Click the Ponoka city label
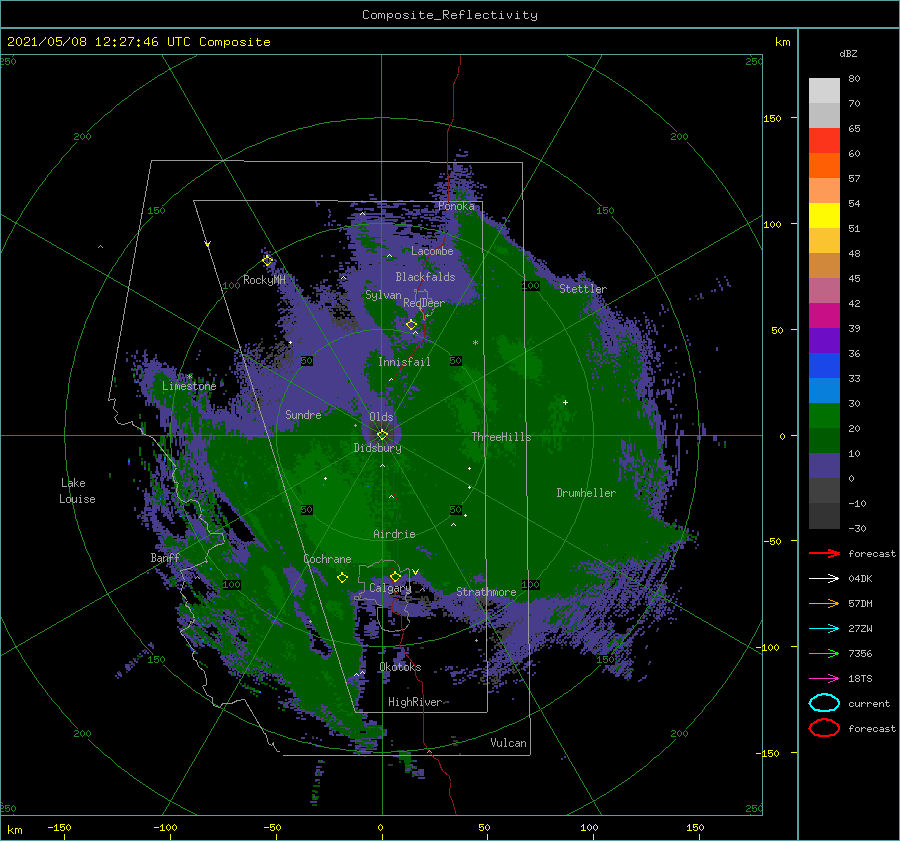 point(456,206)
